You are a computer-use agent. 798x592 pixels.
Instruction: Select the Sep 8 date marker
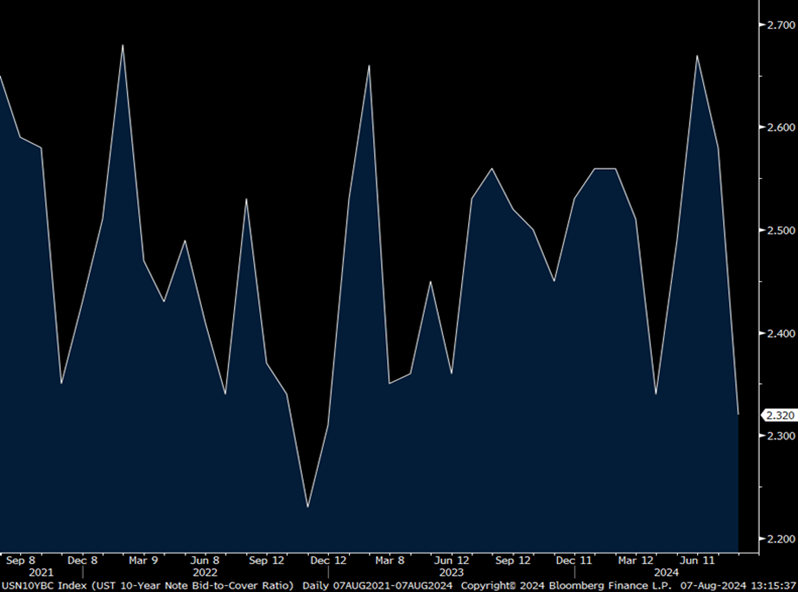(x=19, y=560)
